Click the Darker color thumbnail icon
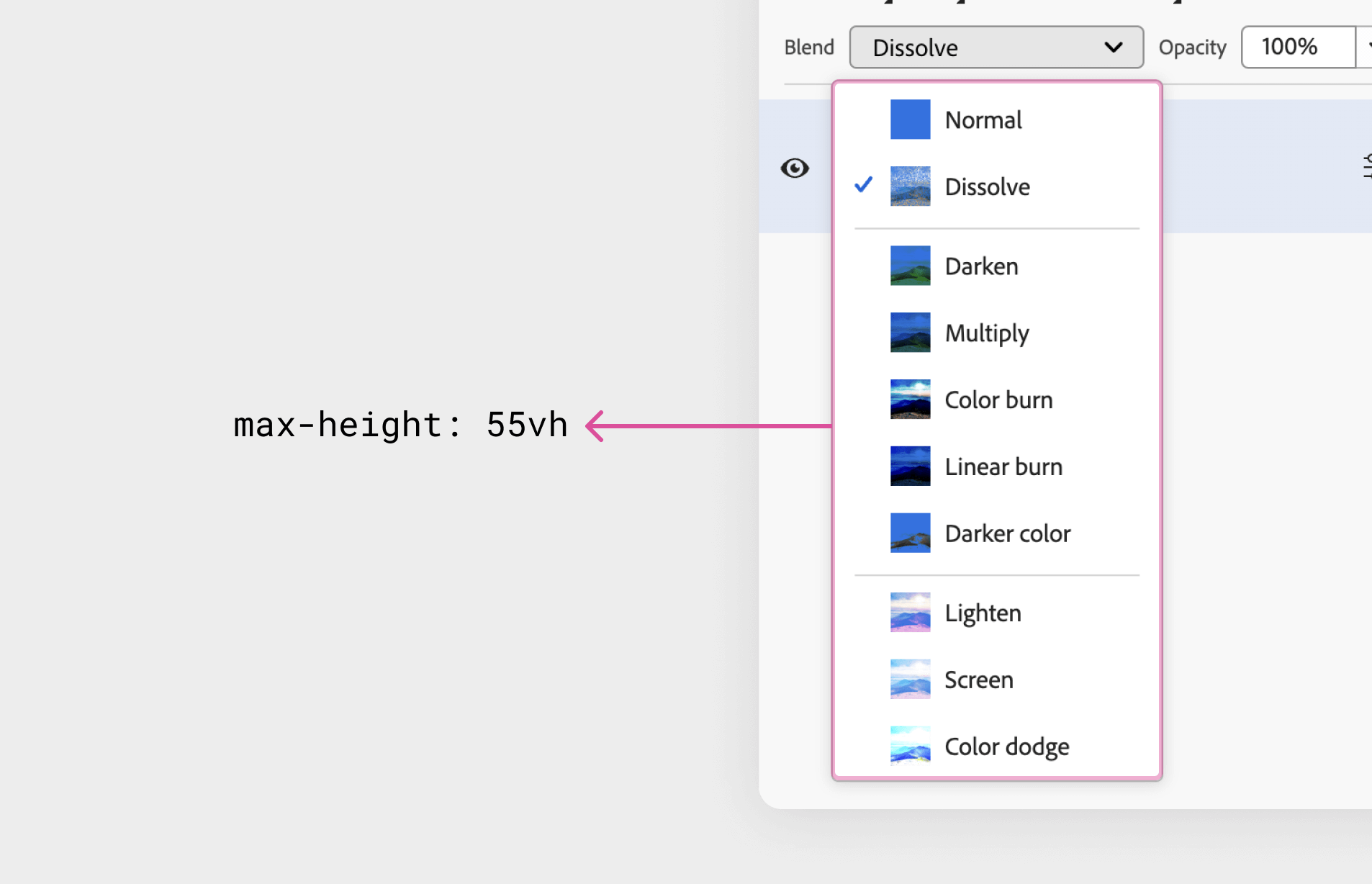This screenshot has height=884, width=1372. pos(910,533)
